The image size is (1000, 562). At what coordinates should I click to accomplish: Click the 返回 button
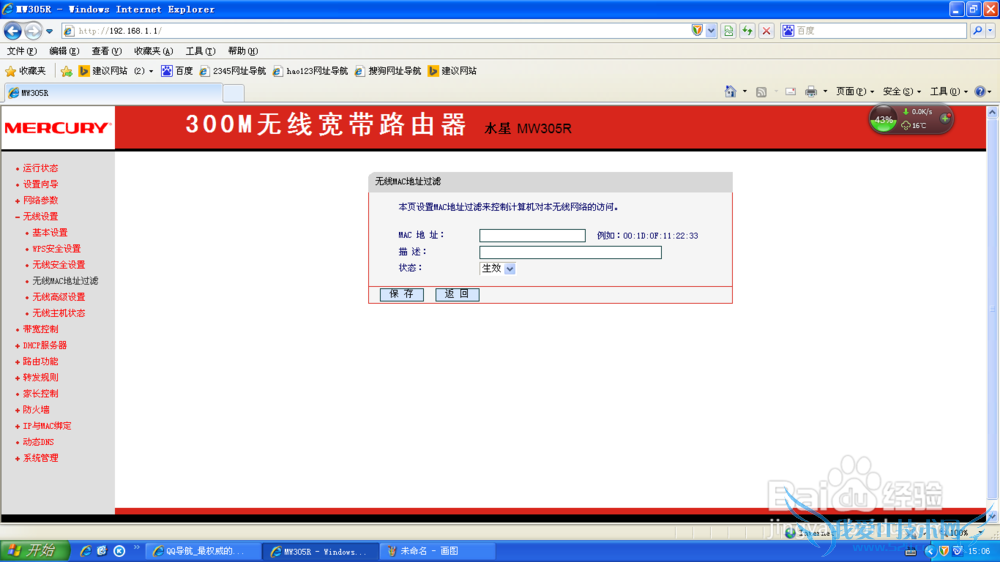pyautogui.click(x=457, y=294)
